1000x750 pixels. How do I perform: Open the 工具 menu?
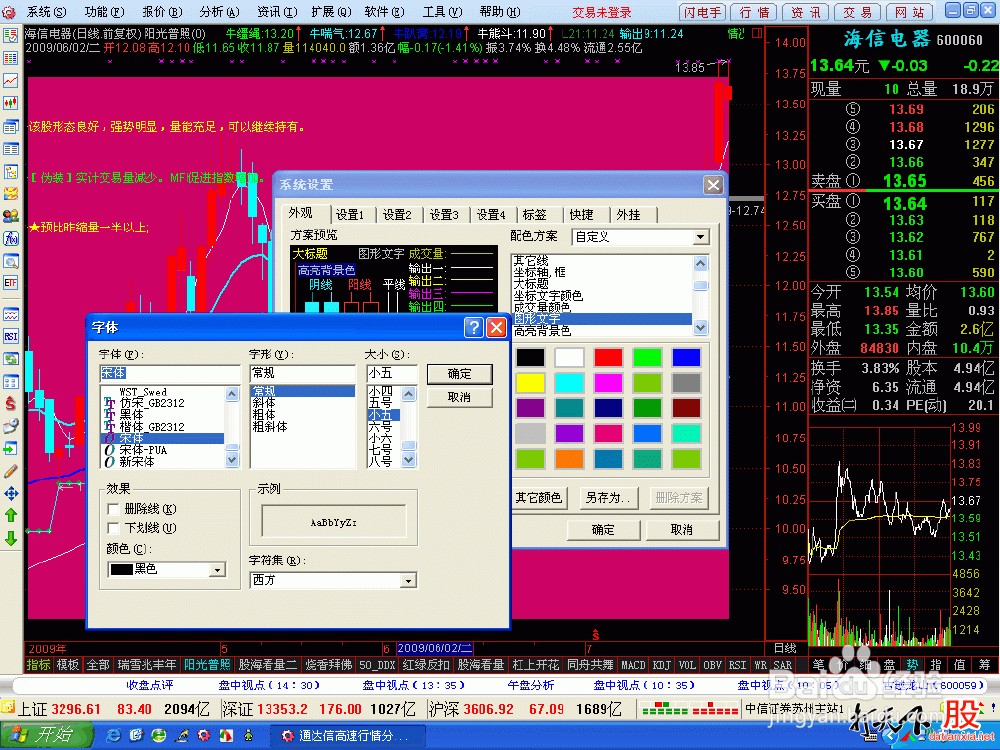coord(443,11)
